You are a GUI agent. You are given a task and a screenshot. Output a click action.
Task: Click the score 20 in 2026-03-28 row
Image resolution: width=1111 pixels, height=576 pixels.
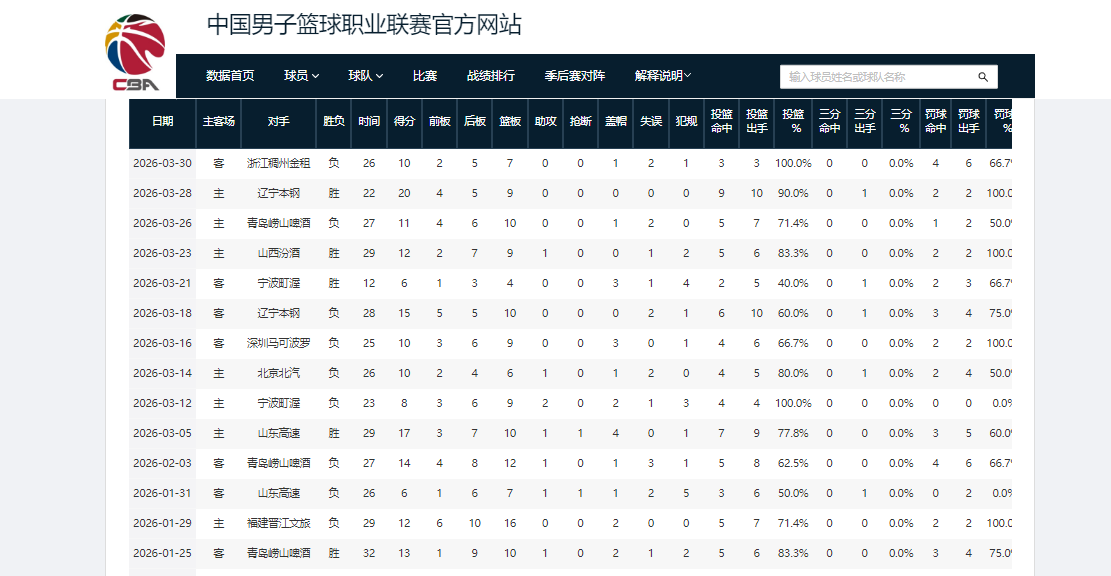[404, 193]
